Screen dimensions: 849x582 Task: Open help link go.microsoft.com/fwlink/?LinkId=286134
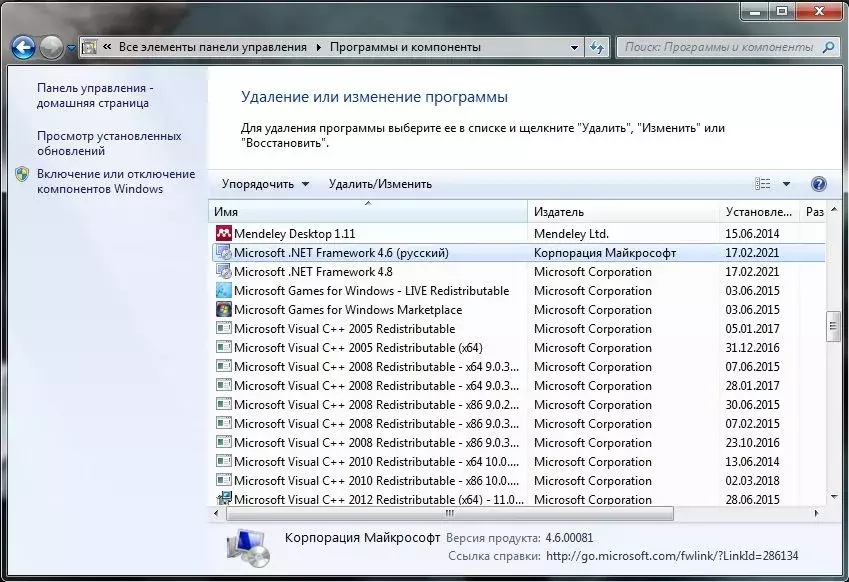tap(672, 556)
